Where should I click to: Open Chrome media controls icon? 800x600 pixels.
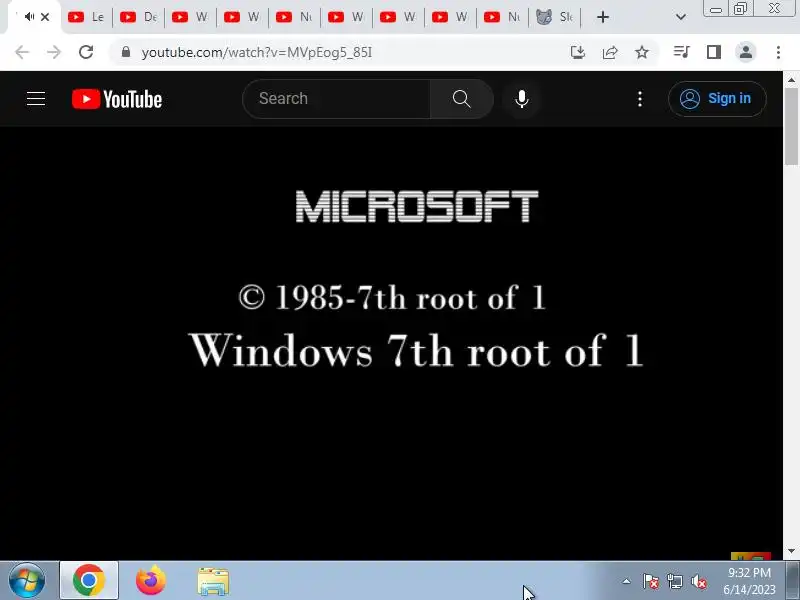pyautogui.click(x=682, y=52)
